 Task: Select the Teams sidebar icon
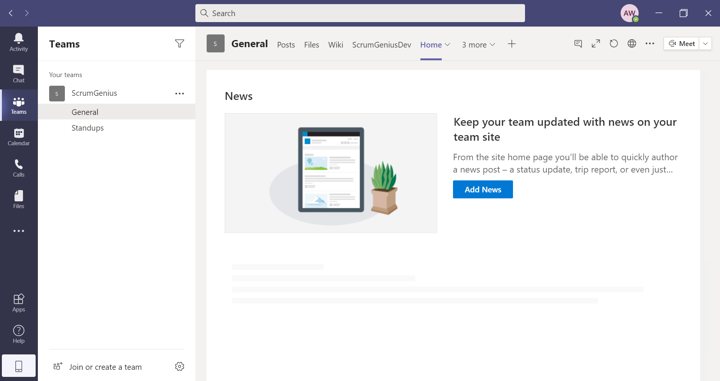coord(18,105)
